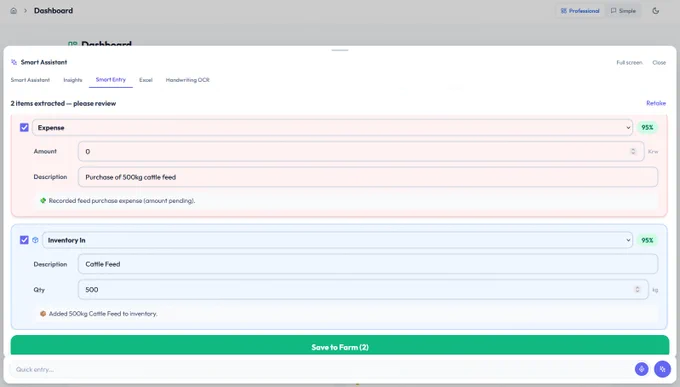The height and width of the screenshot is (387, 680).
Task: Switch to Professional mode
Action: click(x=580, y=11)
